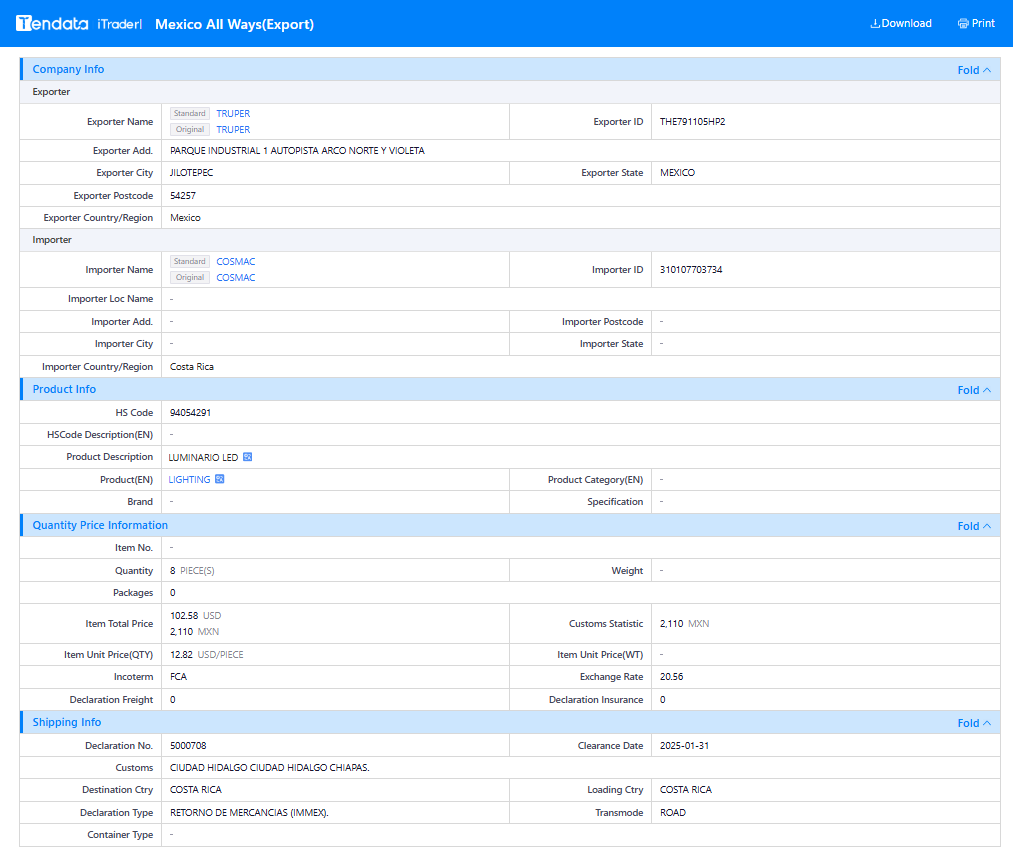Screen dimensions: 1013x864
Task: Click the Shipping Info section heading
Action: [x=67, y=722]
